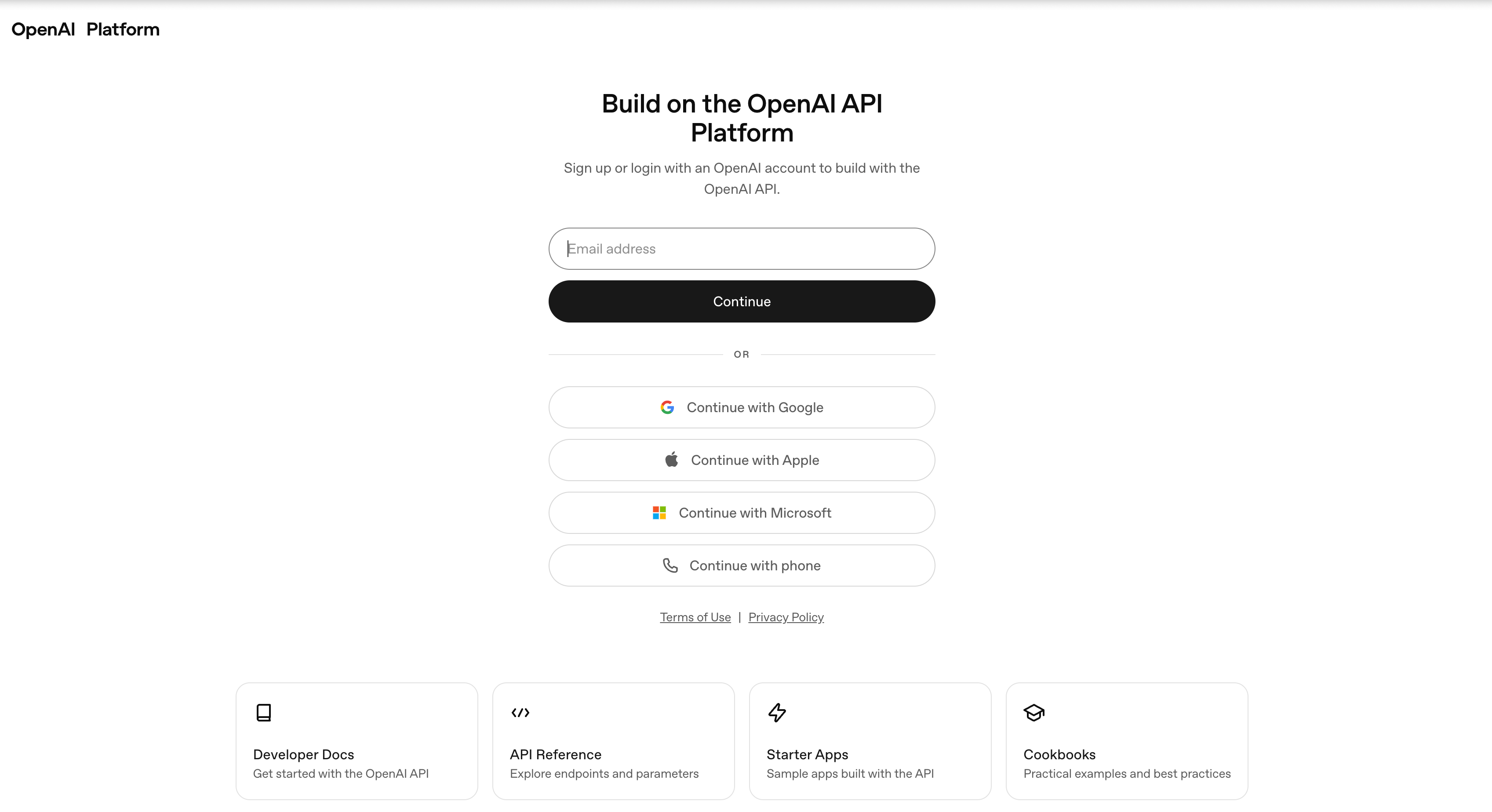Open the Cookbooks card
The width and height of the screenshot is (1492, 812).
pyautogui.click(x=1127, y=741)
